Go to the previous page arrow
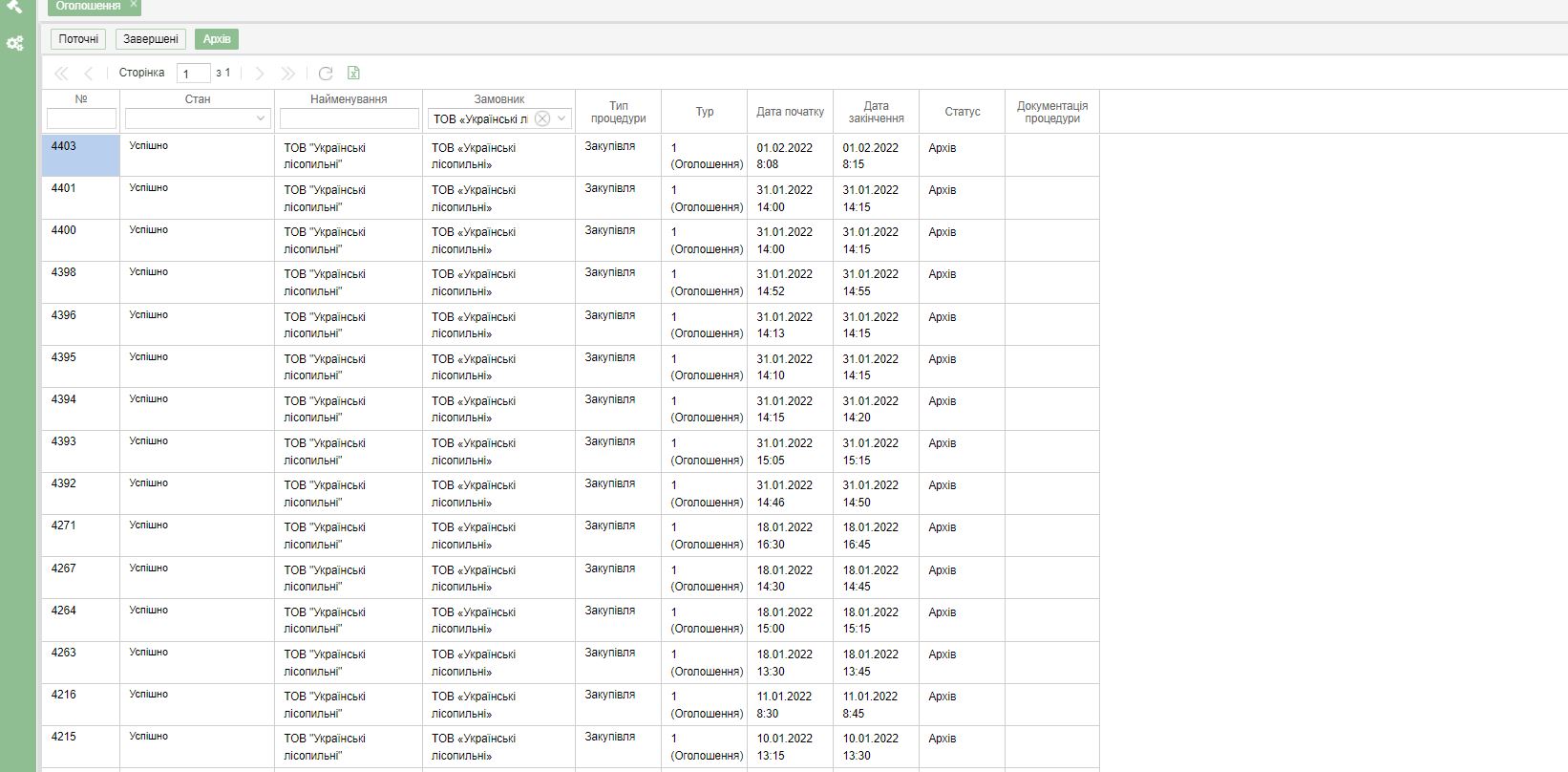1568x772 pixels. click(x=89, y=74)
